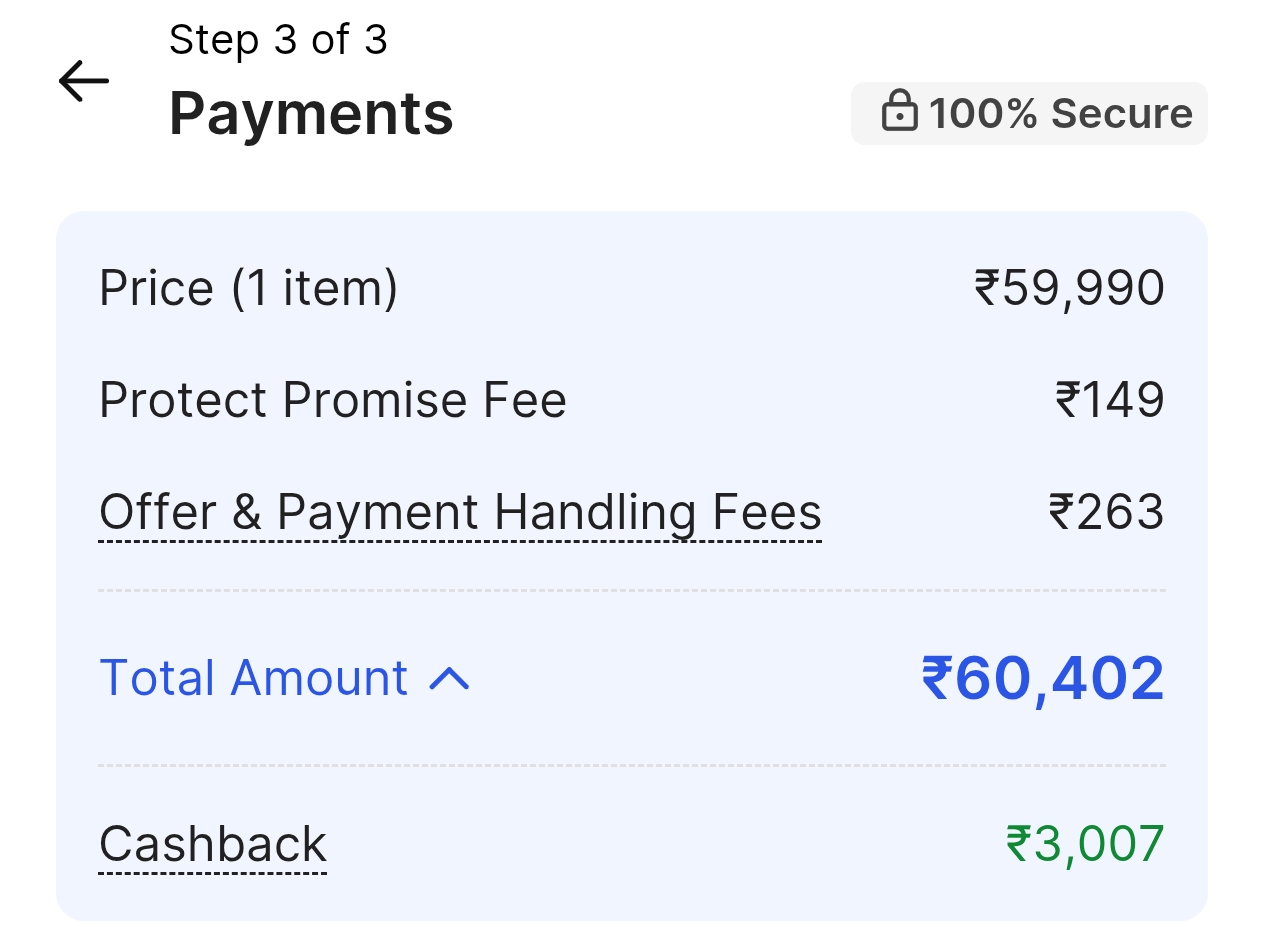
Task: Open Offer & Payment Handling Fees details
Action: [x=460, y=514]
